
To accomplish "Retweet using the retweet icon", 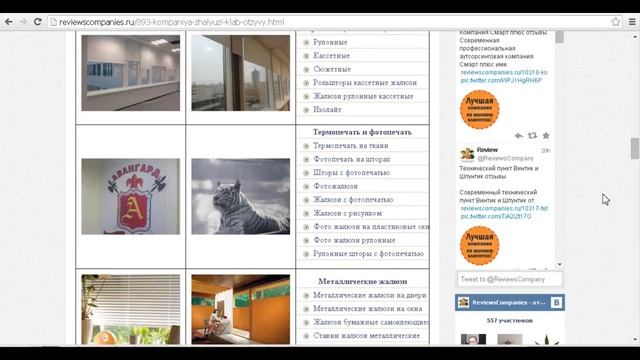I will click(532, 136).
